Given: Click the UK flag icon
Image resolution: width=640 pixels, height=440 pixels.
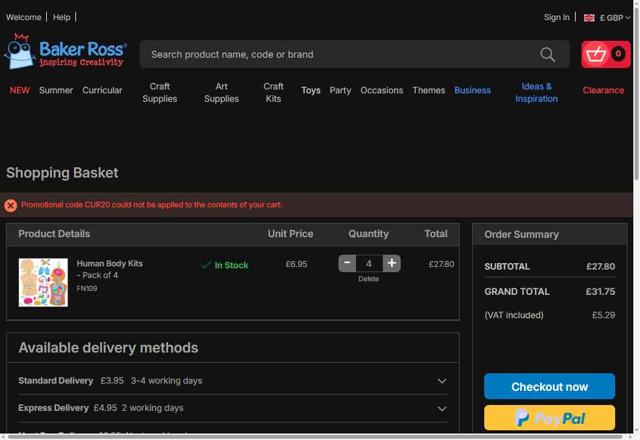Looking at the screenshot, I should (x=589, y=18).
